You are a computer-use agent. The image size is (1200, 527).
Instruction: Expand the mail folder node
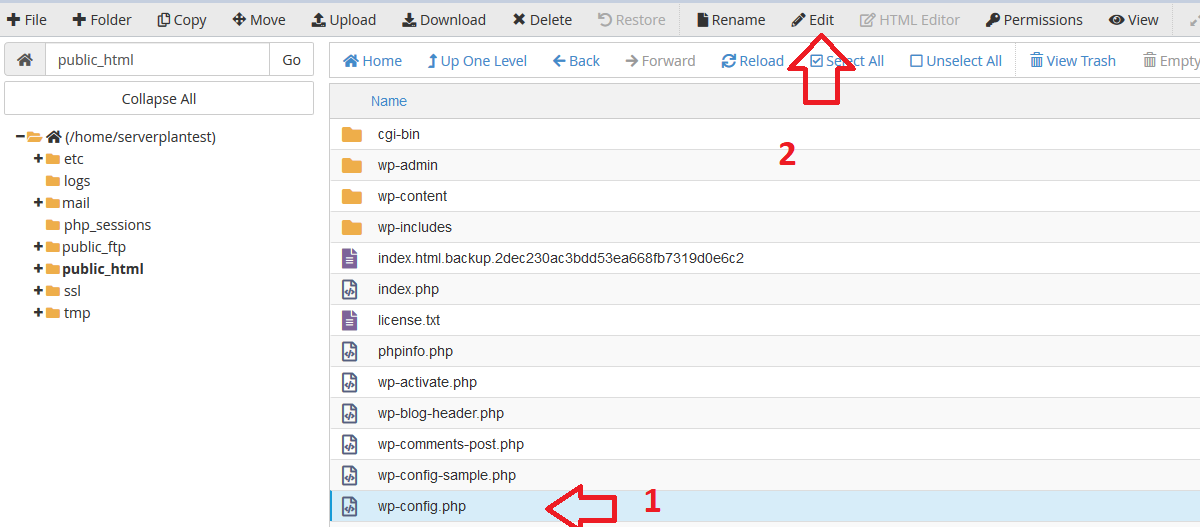(x=39, y=203)
